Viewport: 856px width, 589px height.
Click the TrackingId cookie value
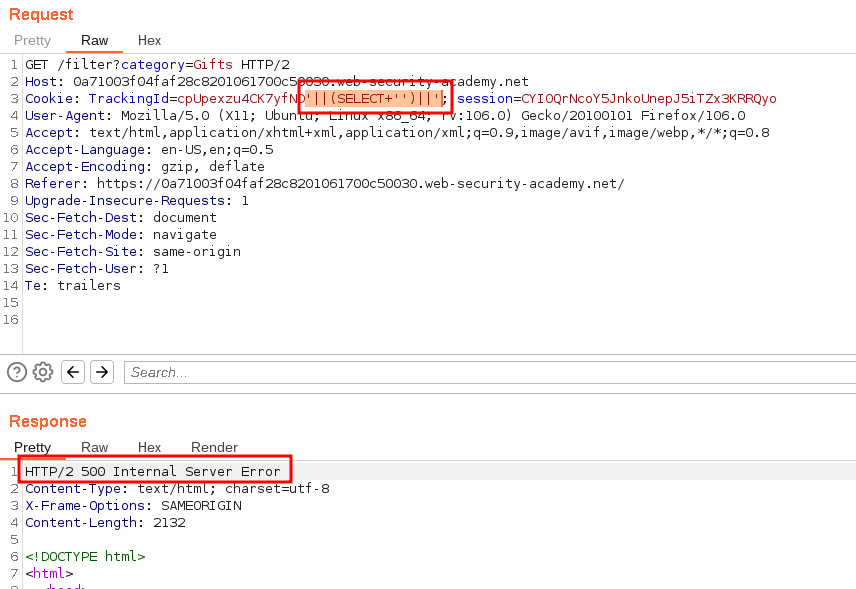(309, 98)
